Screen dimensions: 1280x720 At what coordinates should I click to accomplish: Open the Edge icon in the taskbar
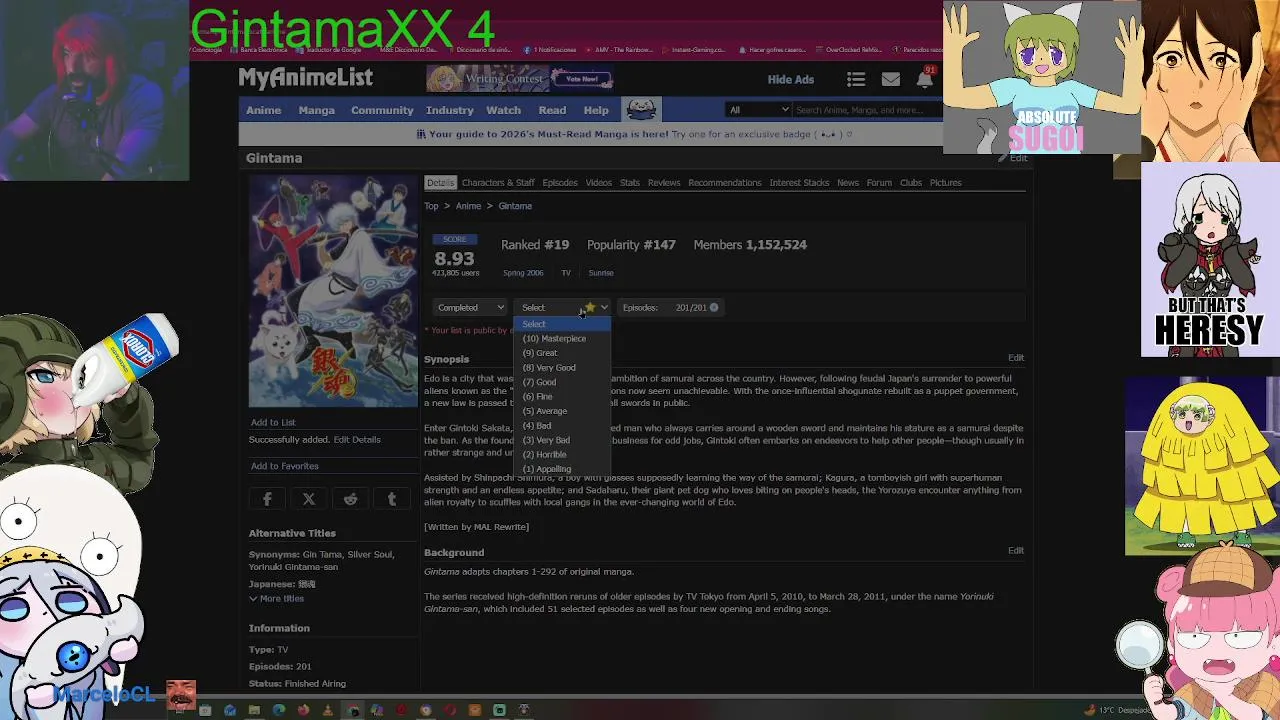click(x=278, y=710)
